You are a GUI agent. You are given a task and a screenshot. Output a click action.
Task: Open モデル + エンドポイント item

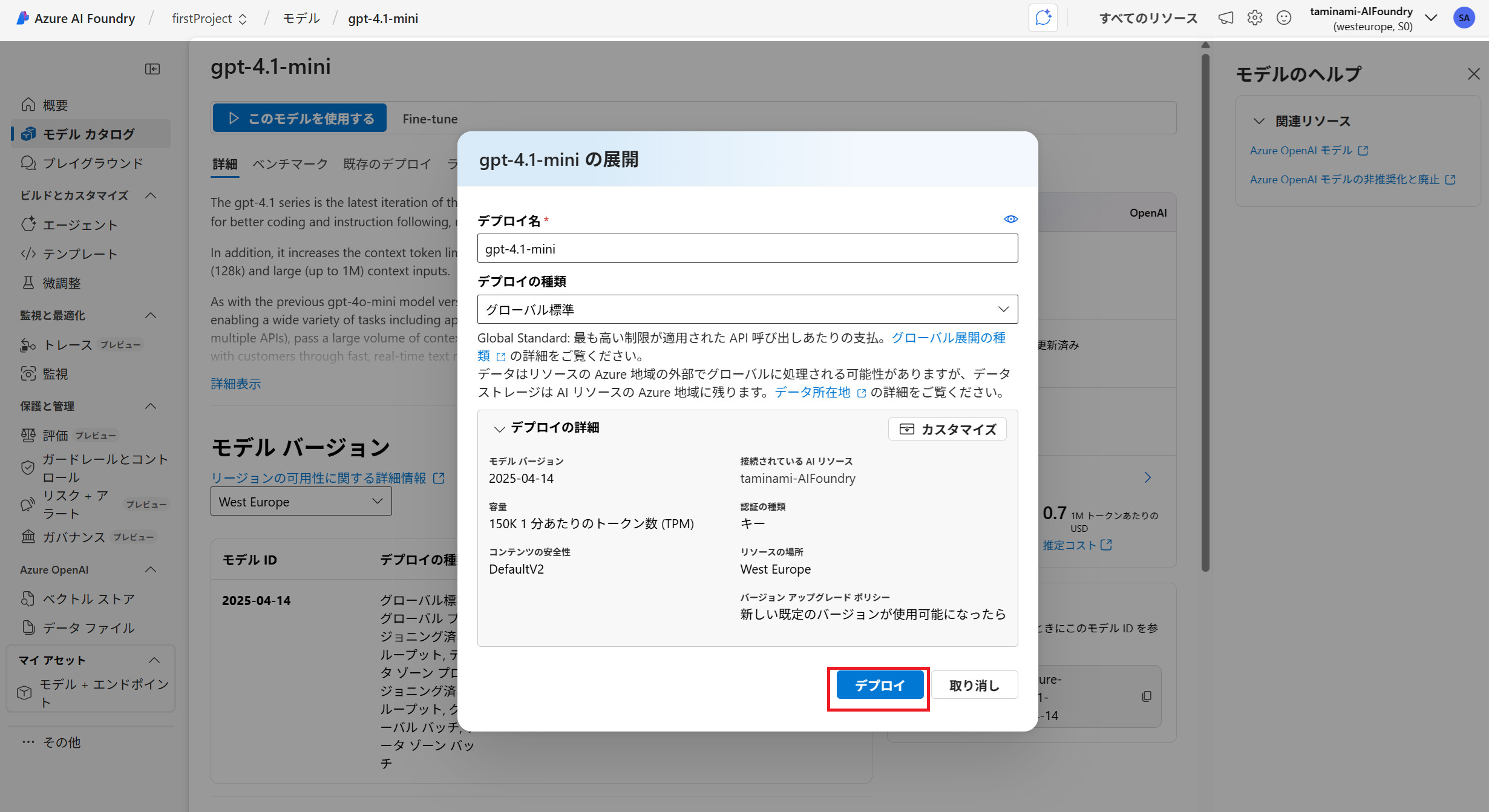[x=91, y=693]
